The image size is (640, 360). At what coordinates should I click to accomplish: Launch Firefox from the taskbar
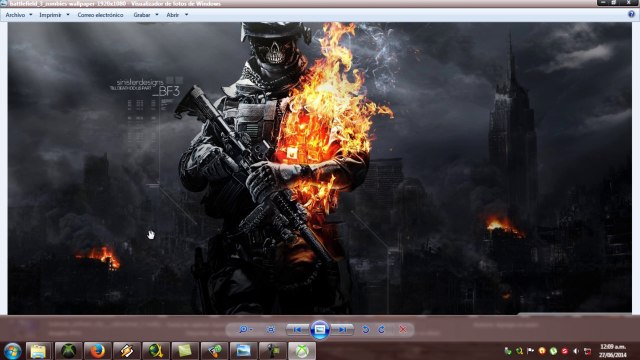pos(97,351)
